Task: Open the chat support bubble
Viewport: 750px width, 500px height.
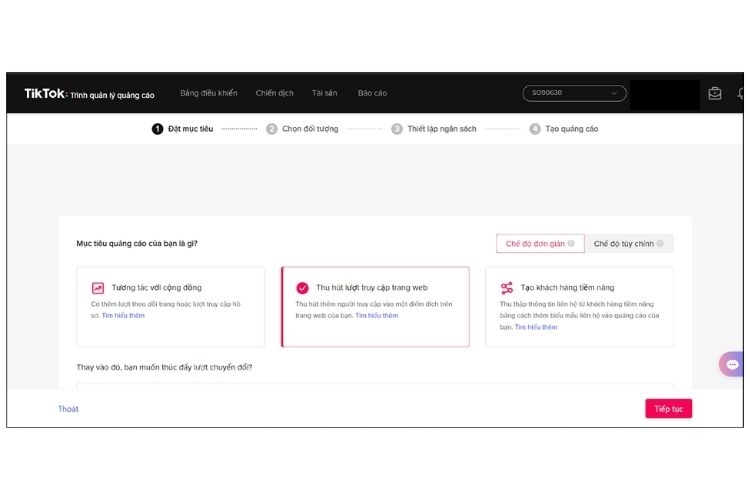Action: click(733, 364)
